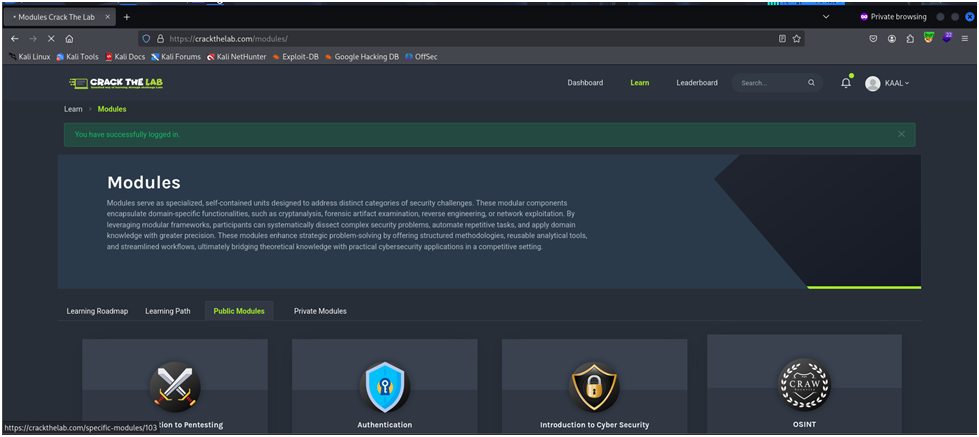Open the browser extensions puzzle icon
The image size is (979, 437).
coord(910,39)
